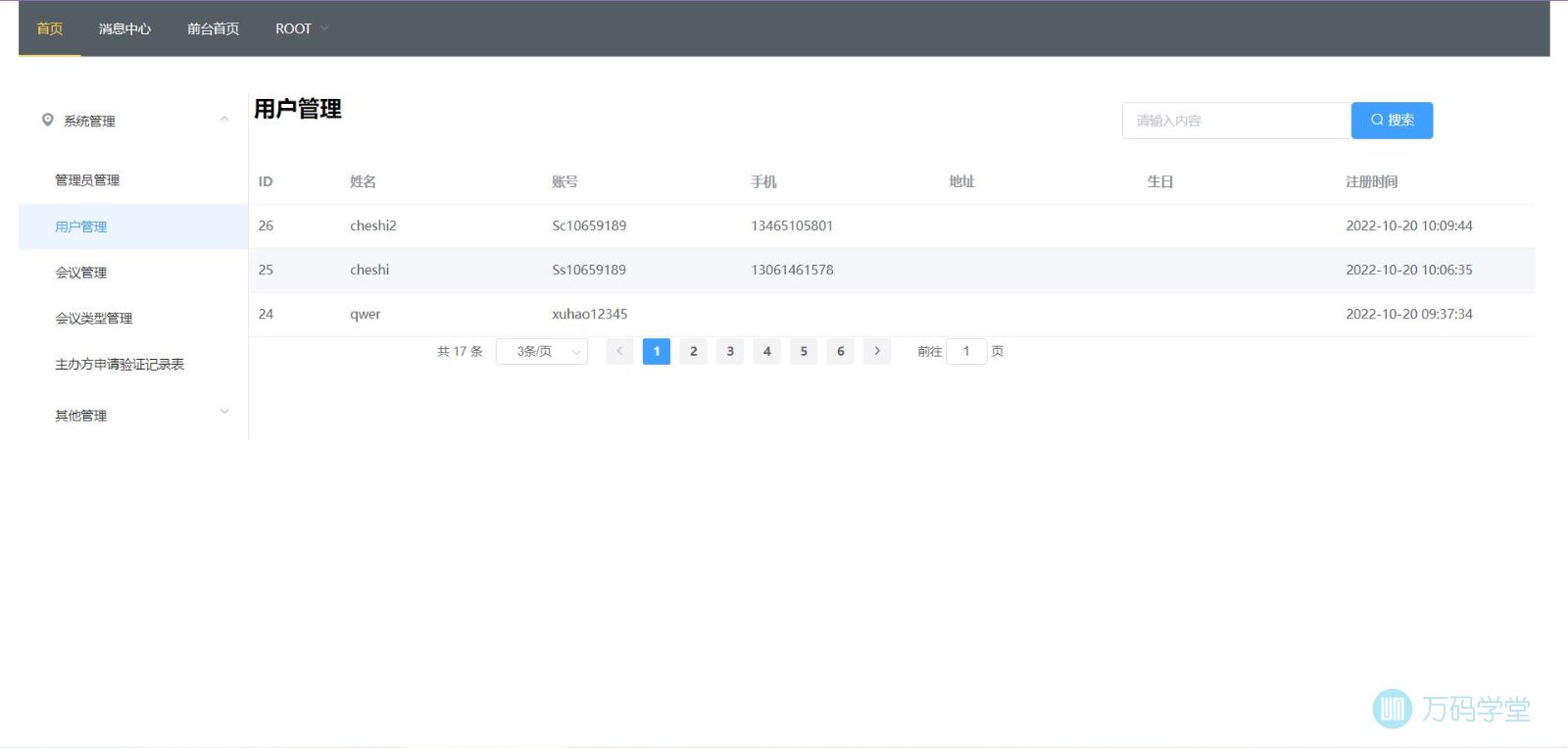
Task: Click the ID cell 26
Action: tap(266, 225)
